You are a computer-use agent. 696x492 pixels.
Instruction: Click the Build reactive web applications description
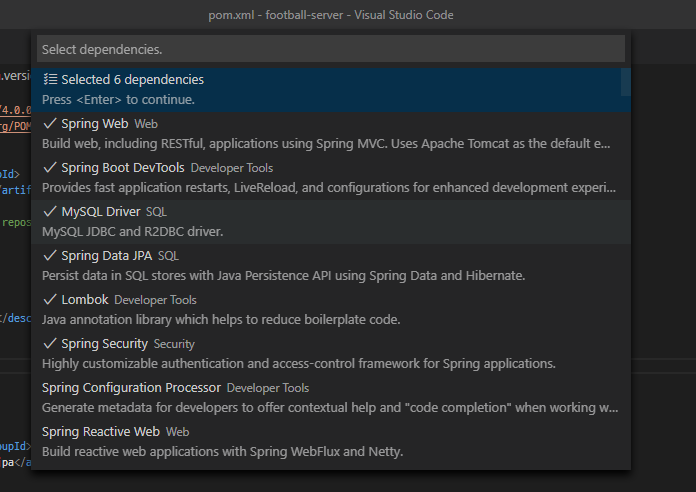(223, 452)
